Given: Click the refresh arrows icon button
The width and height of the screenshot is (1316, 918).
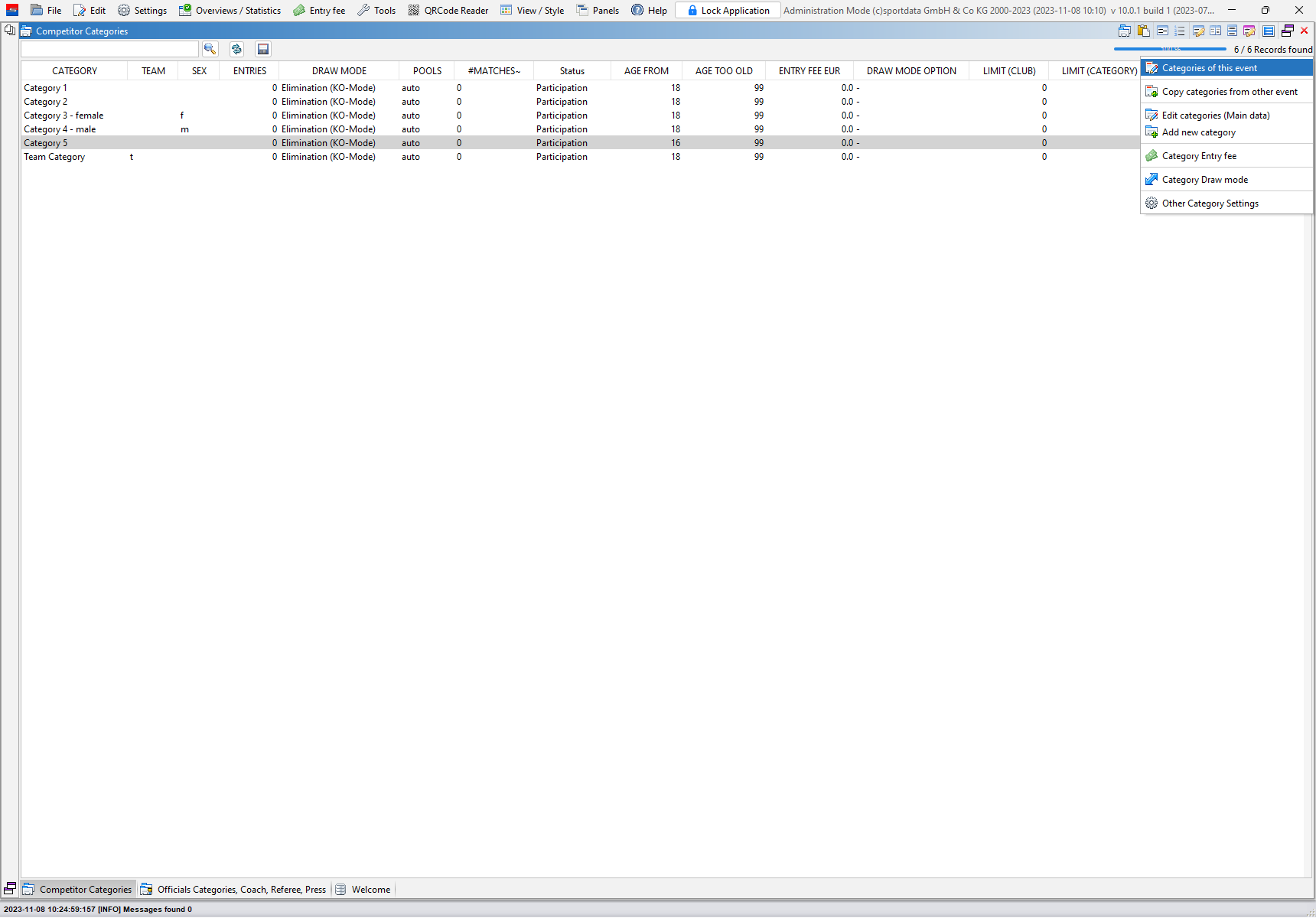Looking at the screenshot, I should pyautogui.click(x=236, y=49).
